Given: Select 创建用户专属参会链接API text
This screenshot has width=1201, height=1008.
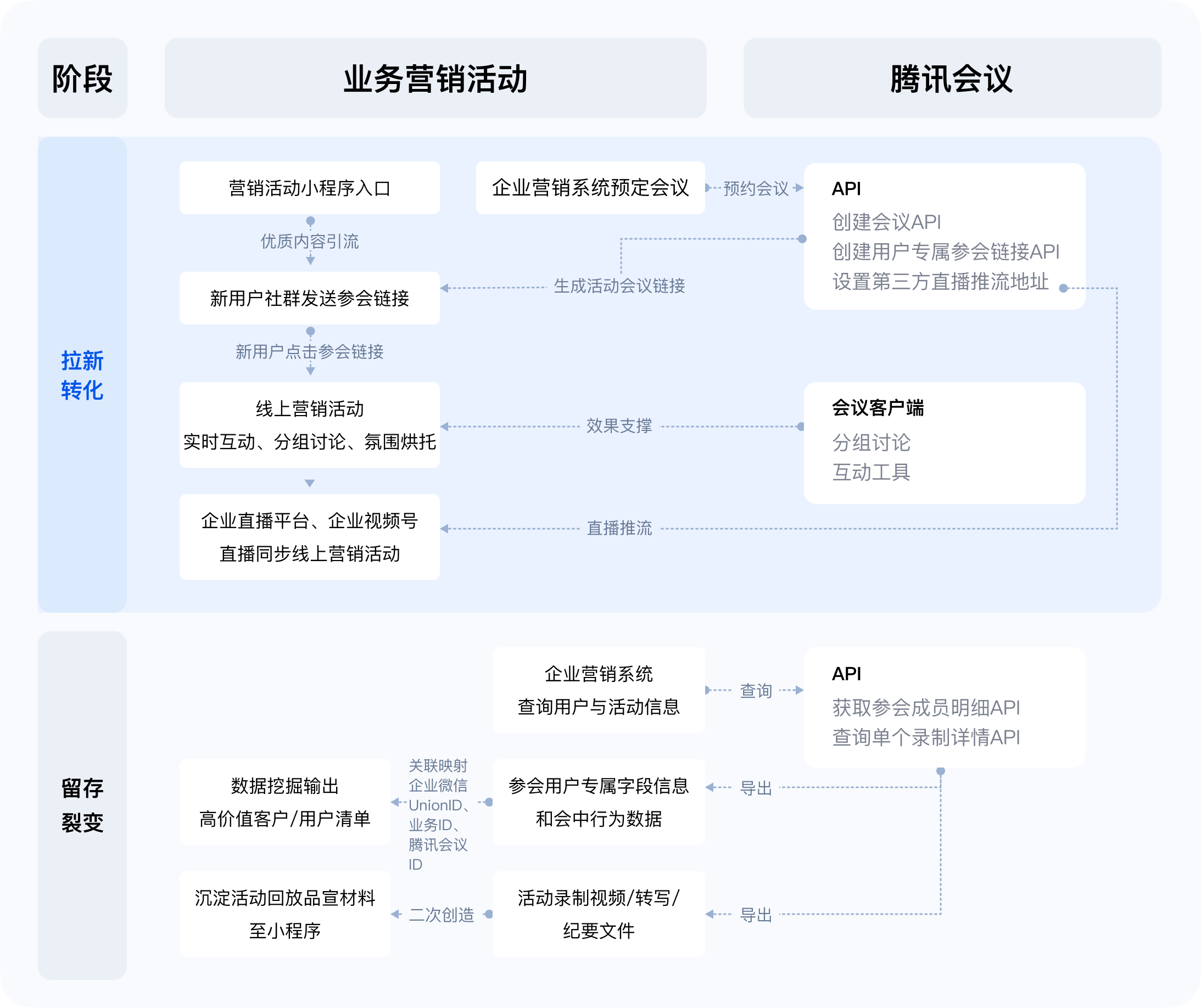Looking at the screenshot, I should click(945, 251).
